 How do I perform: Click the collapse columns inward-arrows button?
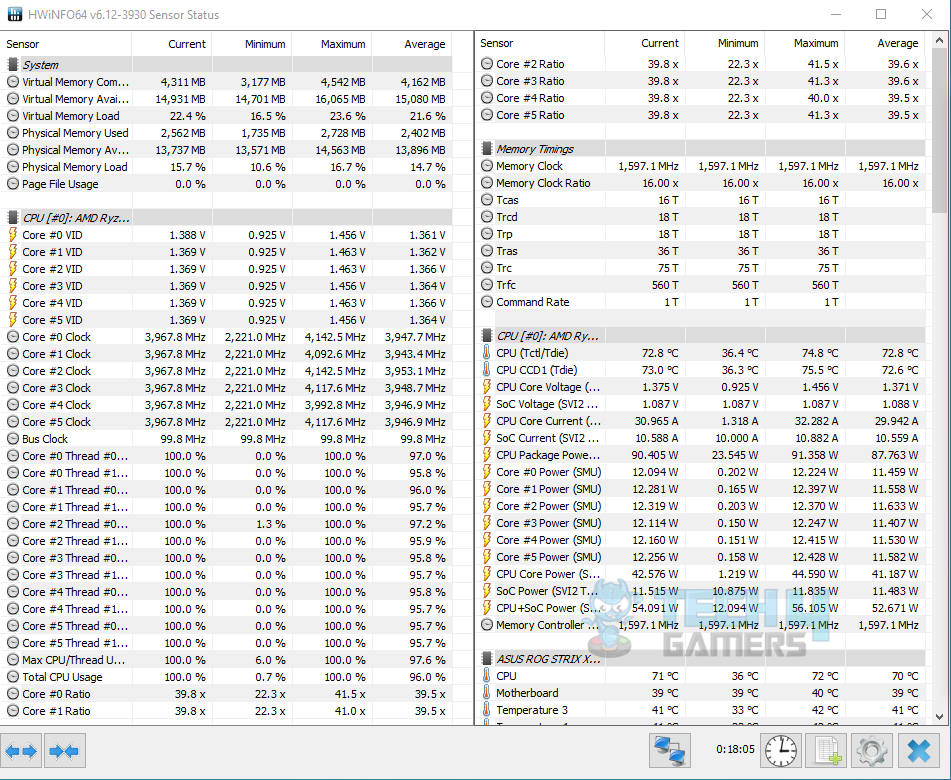click(x=64, y=751)
